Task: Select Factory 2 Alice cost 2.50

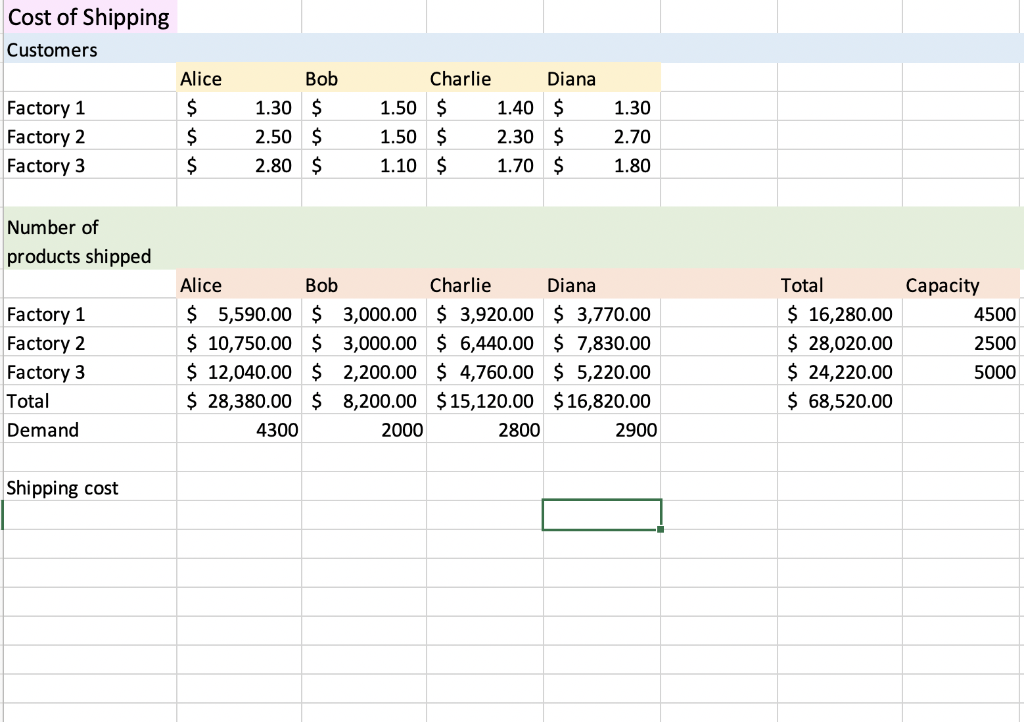Action: (x=239, y=135)
